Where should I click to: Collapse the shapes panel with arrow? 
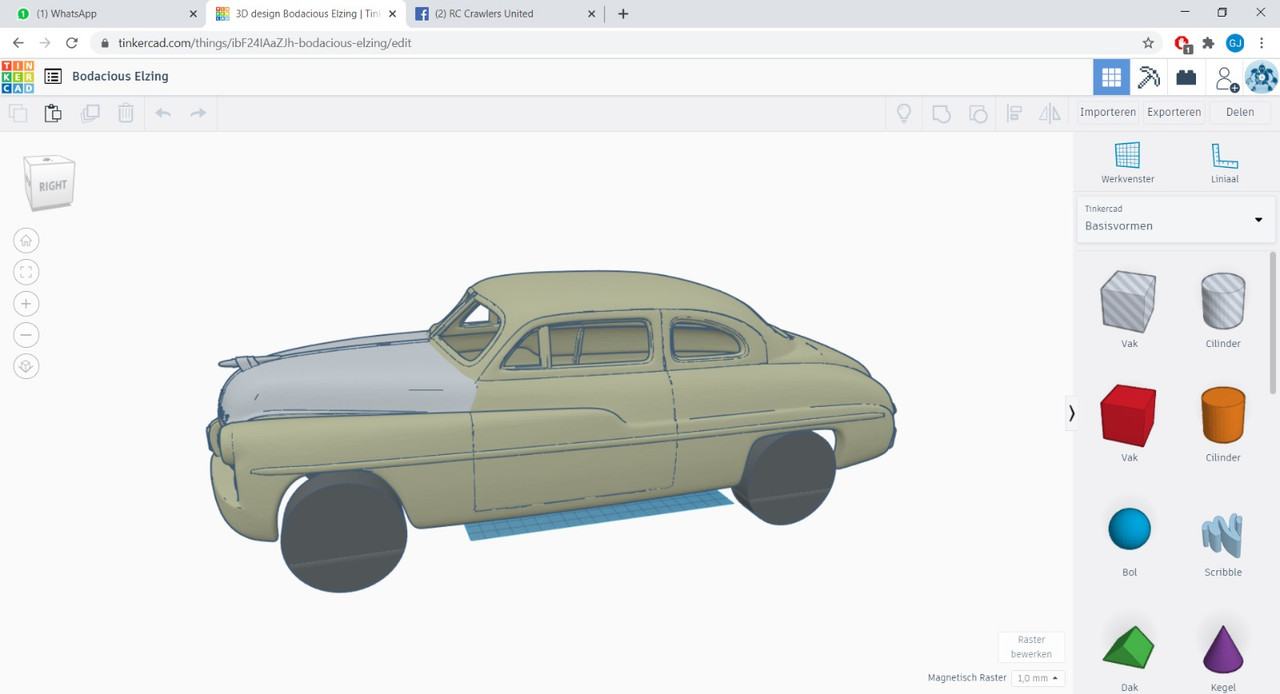(x=1071, y=412)
